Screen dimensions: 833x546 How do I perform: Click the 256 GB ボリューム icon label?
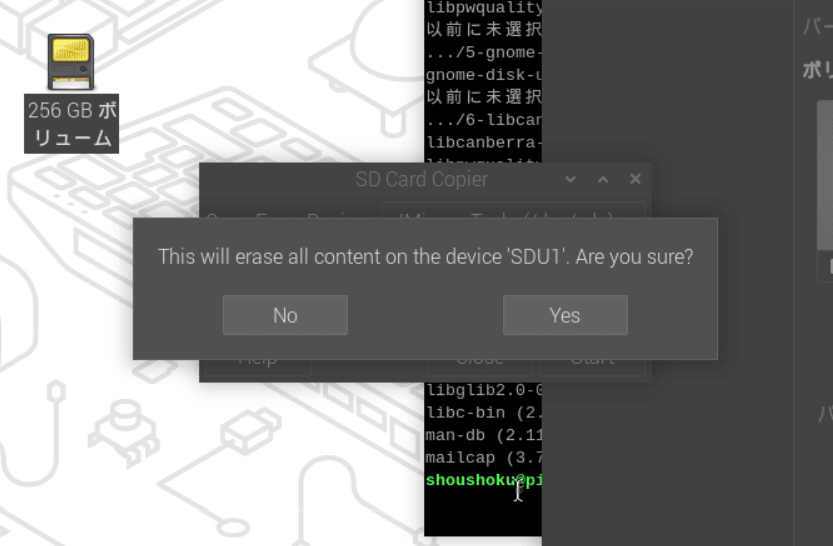(71, 124)
